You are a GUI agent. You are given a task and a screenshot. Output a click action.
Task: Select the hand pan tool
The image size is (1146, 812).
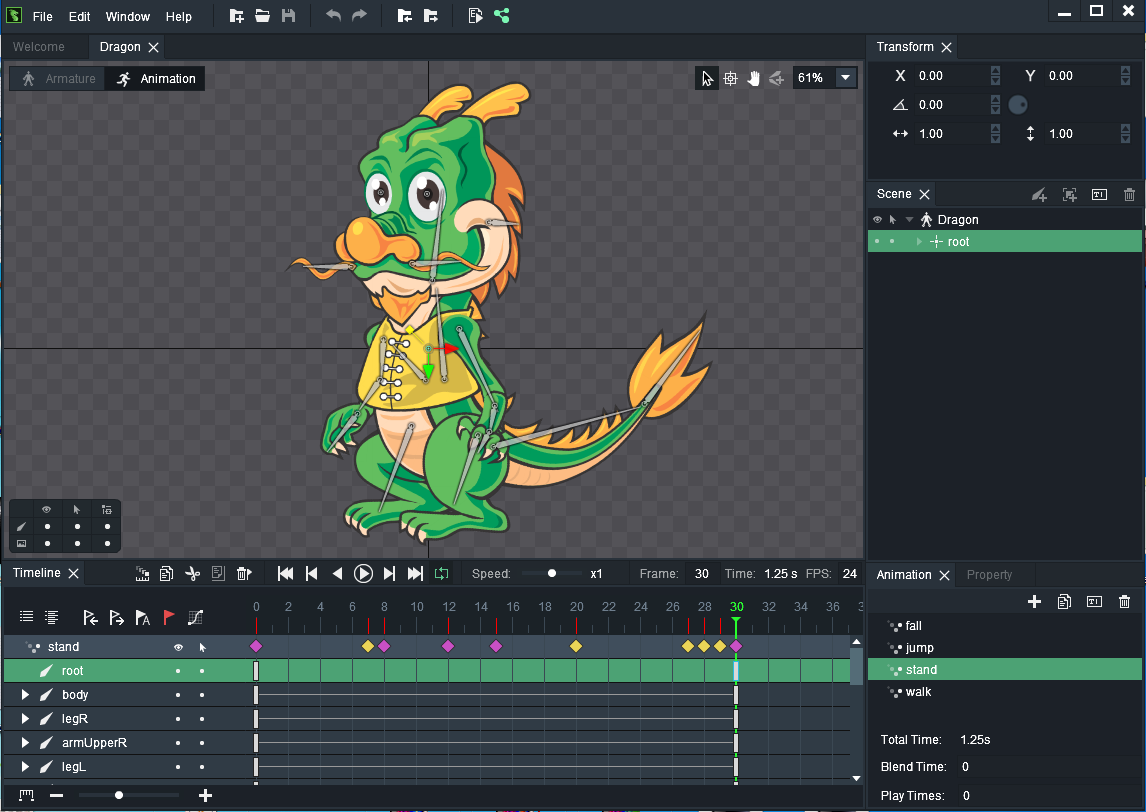pyautogui.click(x=754, y=78)
